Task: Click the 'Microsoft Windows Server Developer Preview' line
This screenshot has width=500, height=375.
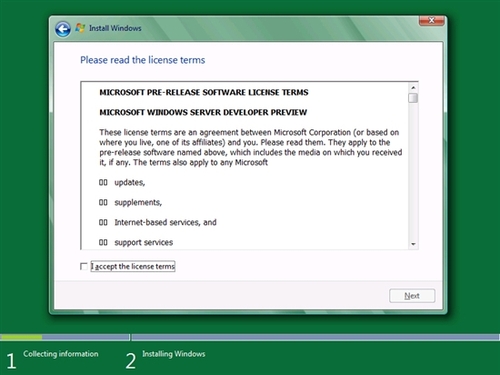Action: 203,112
